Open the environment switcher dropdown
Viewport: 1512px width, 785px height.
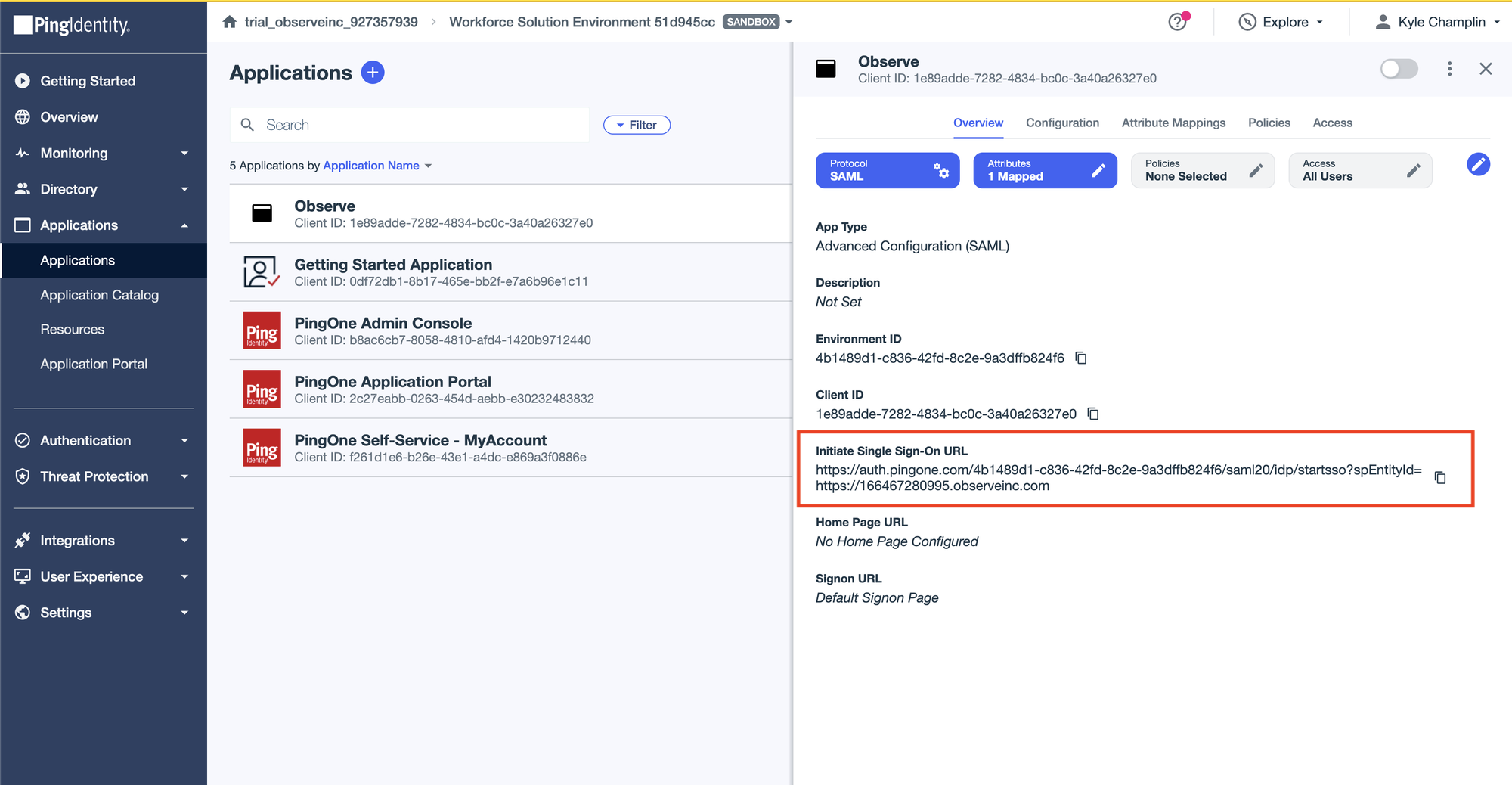(x=789, y=22)
